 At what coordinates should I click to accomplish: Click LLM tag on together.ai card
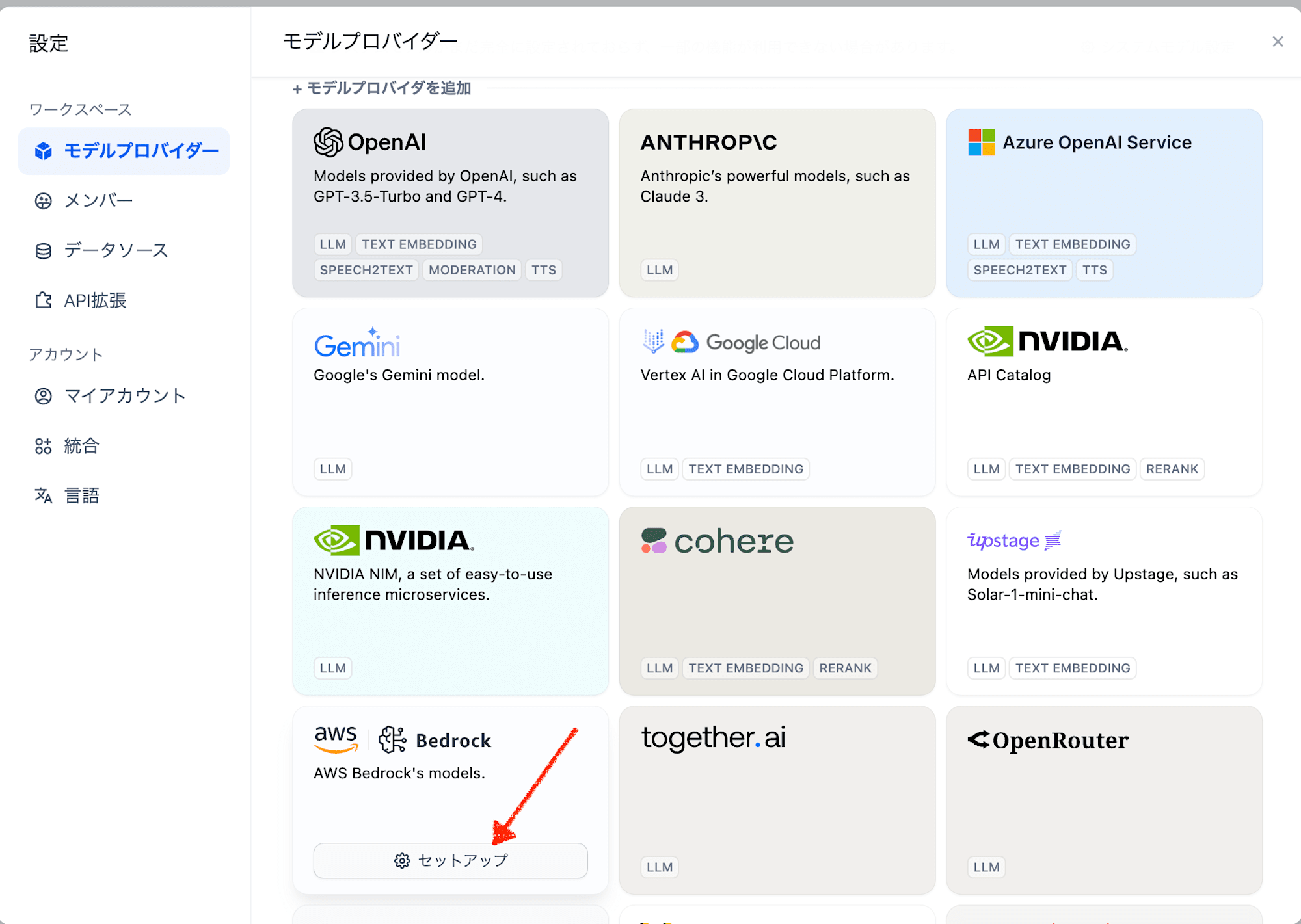[x=660, y=867]
